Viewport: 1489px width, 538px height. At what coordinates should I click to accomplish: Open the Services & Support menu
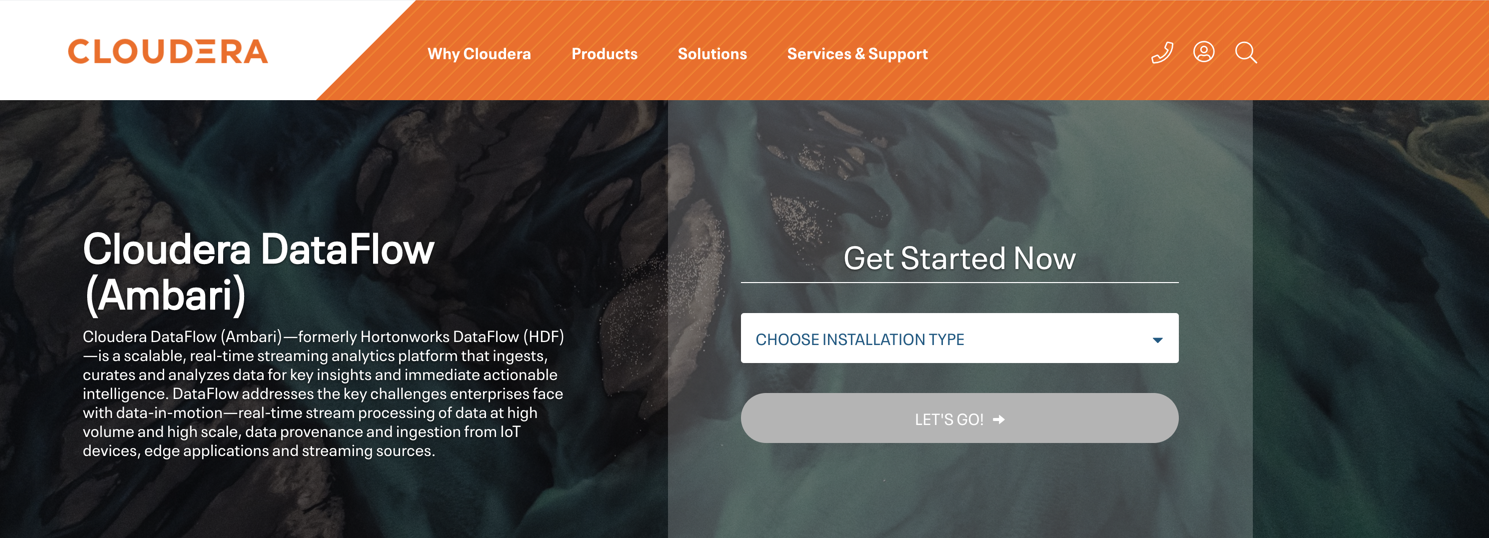pos(857,54)
